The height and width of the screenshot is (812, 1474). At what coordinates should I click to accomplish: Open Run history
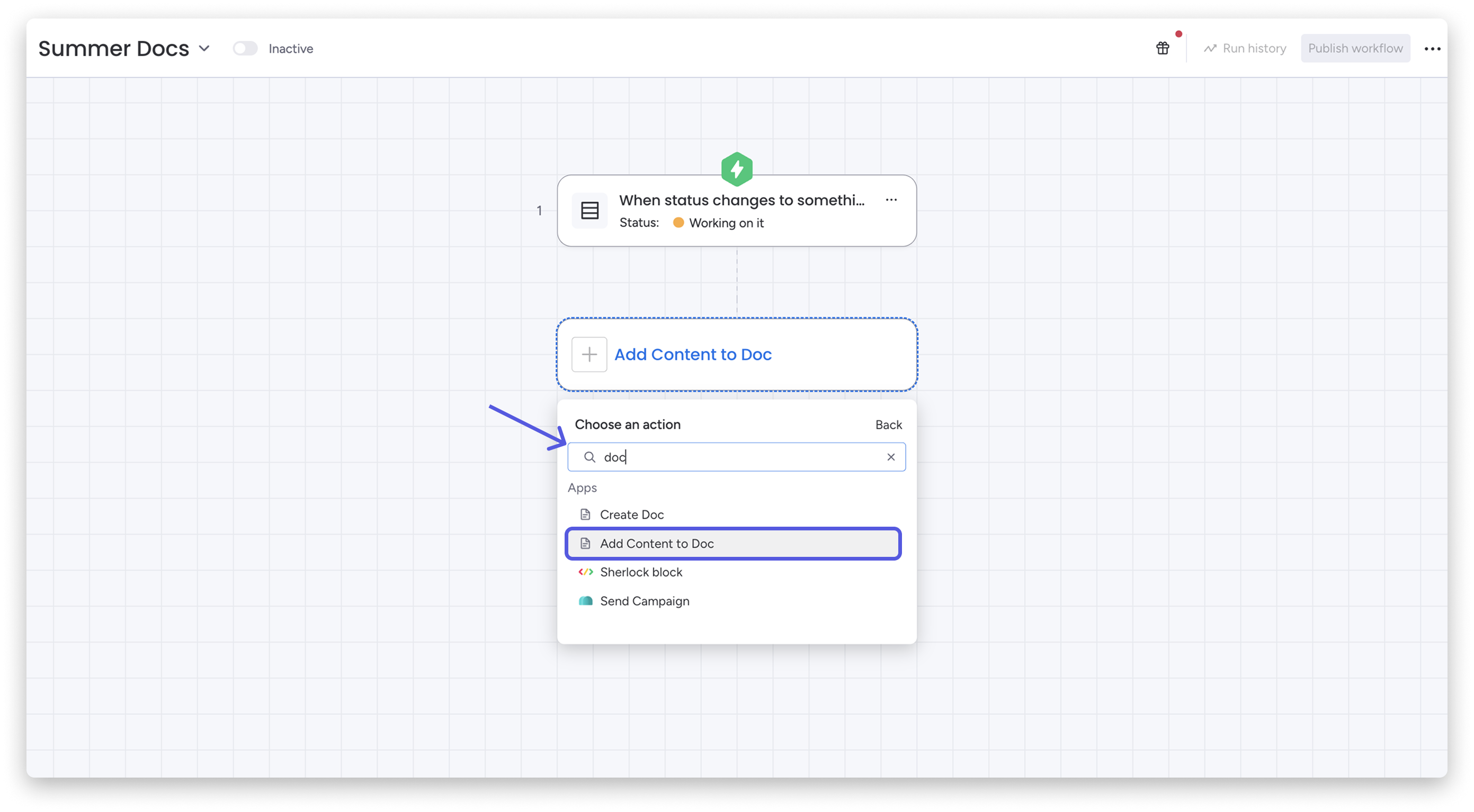(1254, 48)
